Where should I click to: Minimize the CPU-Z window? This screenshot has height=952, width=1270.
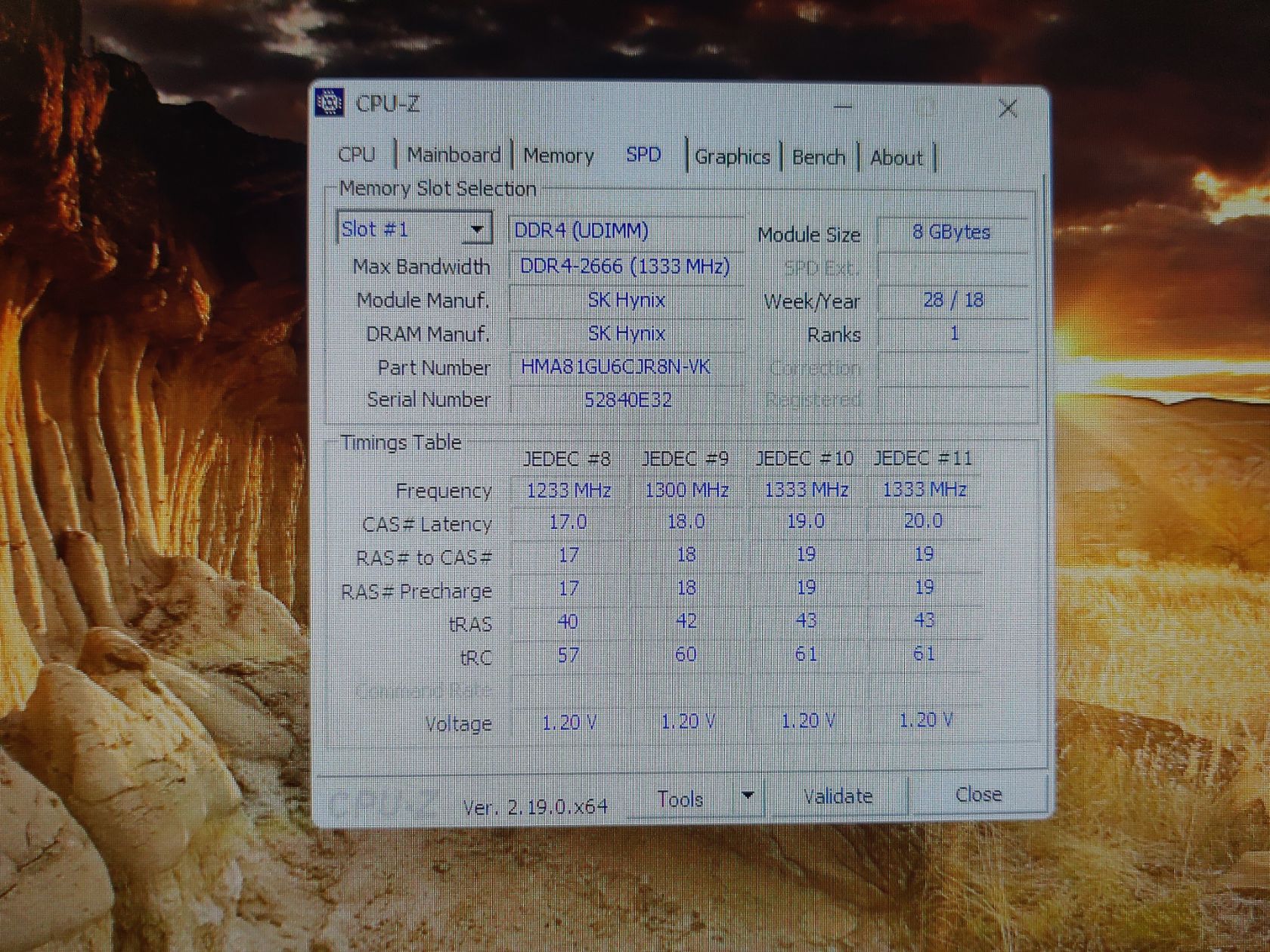[x=843, y=107]
